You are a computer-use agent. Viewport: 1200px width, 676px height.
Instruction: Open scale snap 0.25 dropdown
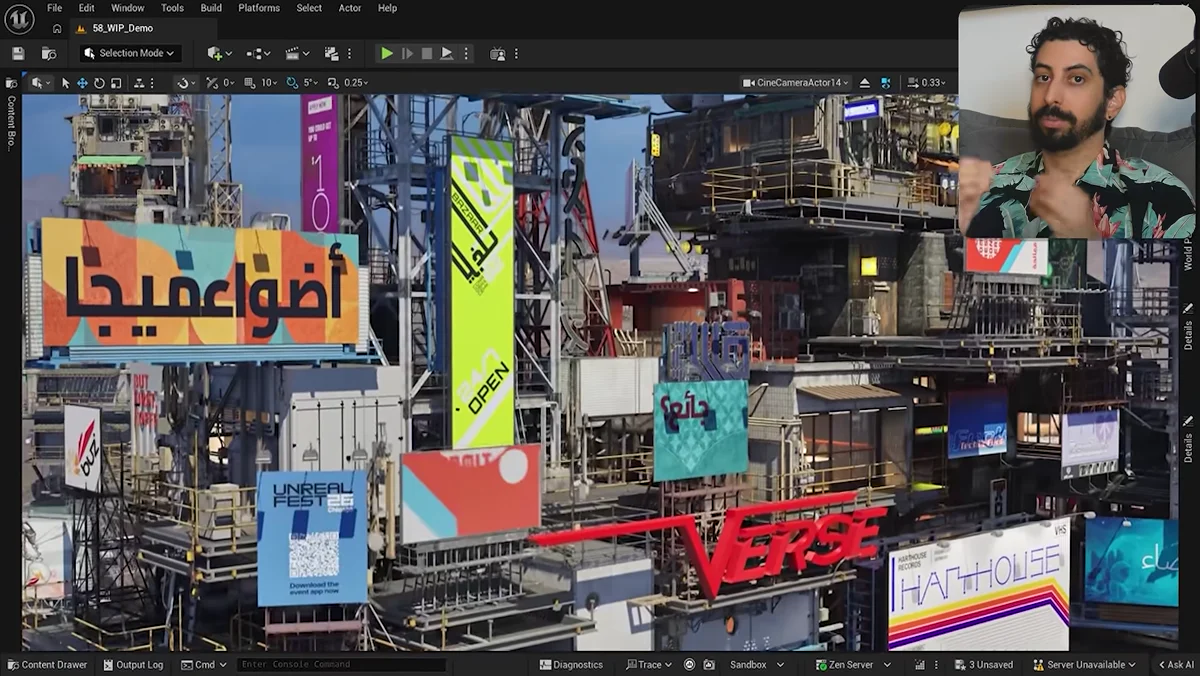click(x=356, y=82)
